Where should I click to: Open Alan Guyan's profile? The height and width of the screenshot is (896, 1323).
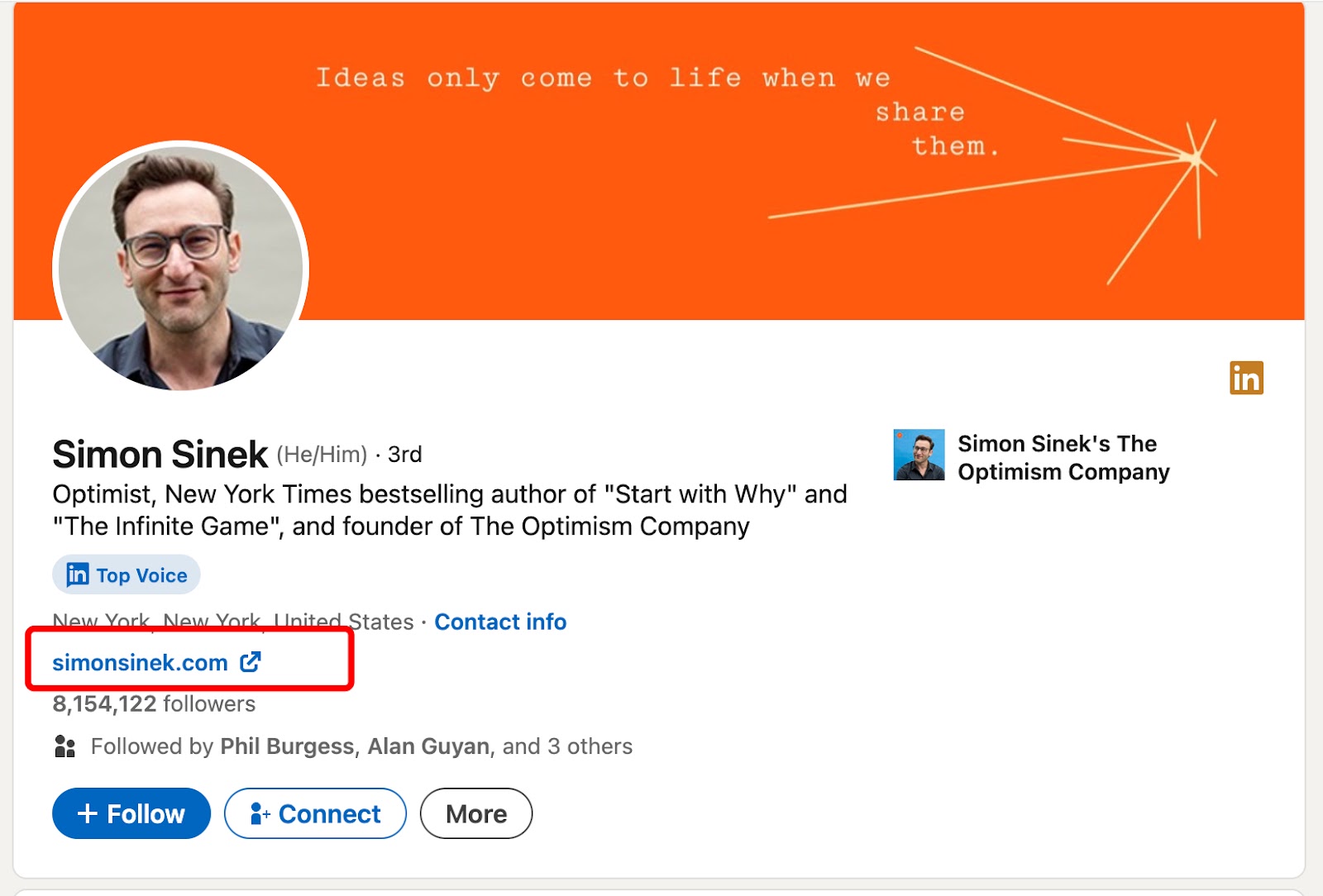[427, 746]
